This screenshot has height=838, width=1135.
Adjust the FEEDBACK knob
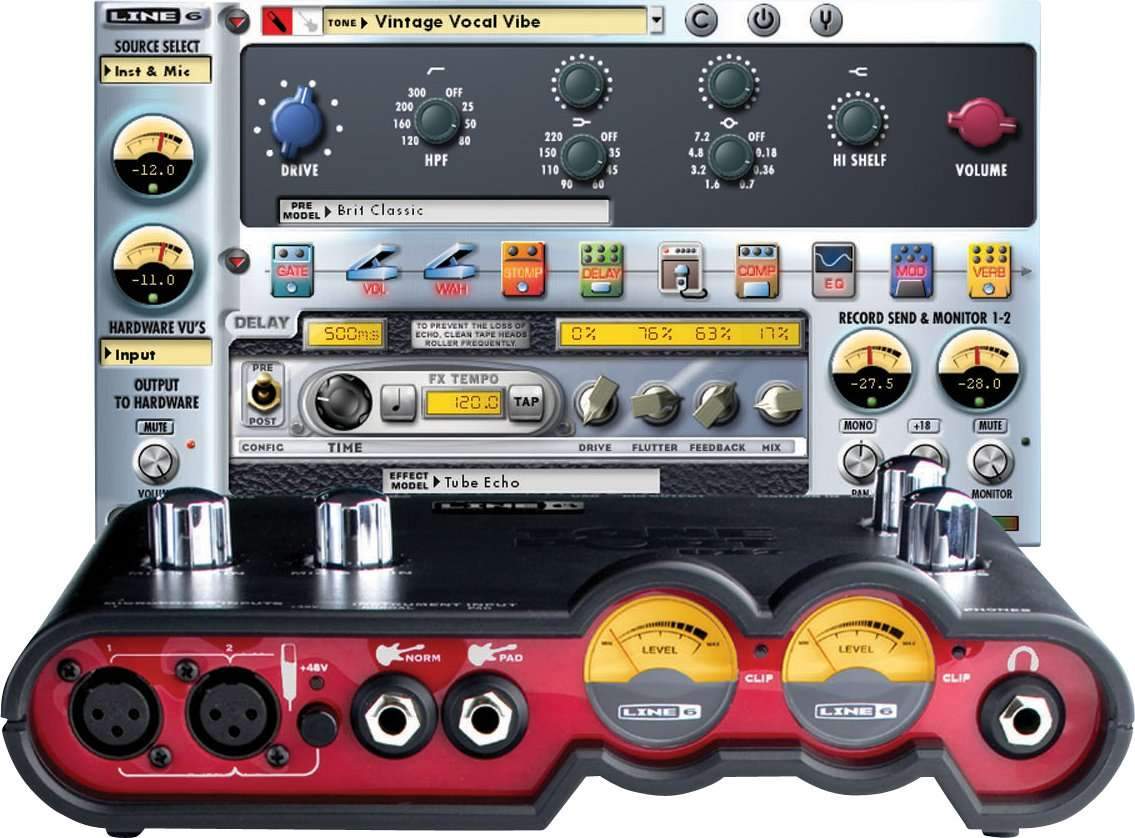(717, 402)
